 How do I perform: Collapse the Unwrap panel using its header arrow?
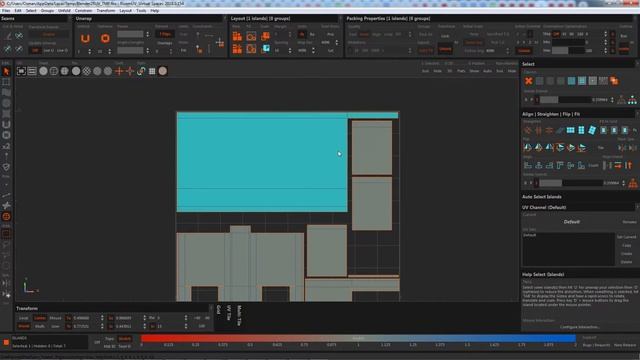(224, 18)
